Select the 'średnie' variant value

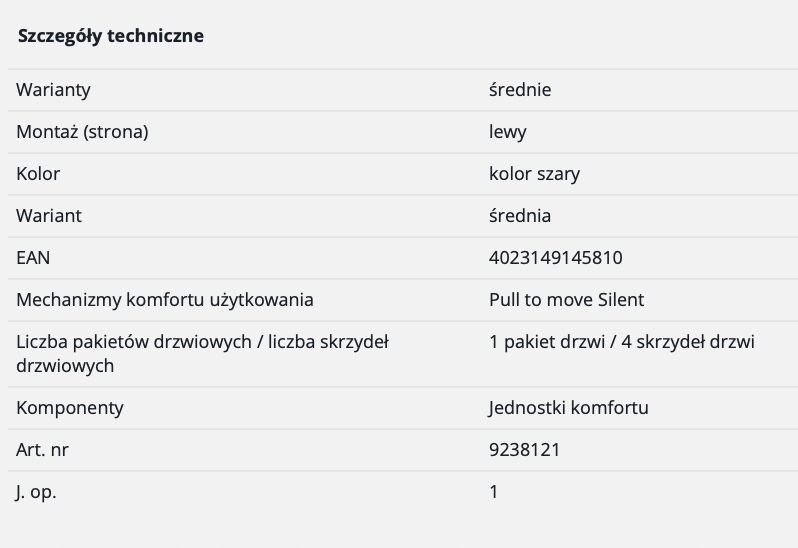[520, 90]
